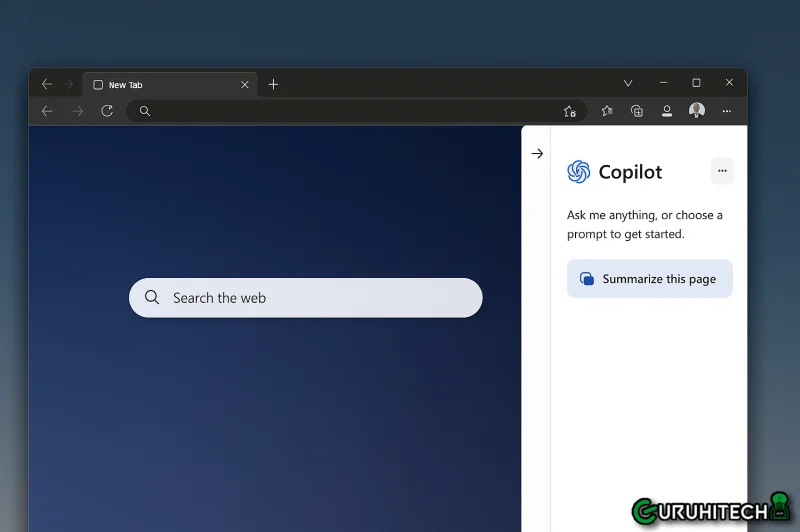
Task: Click the round profile picture avatar
Action: point(697,111)
